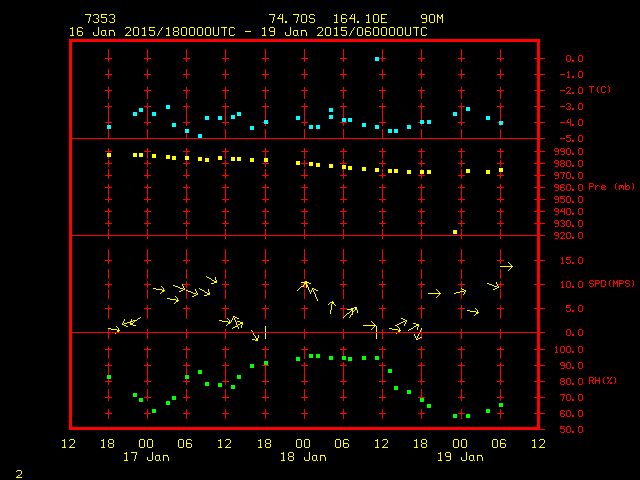Select the 74.70S latitude text
Image resolution: width=640 pixels, height=480 pixels.
pos(289,19)
